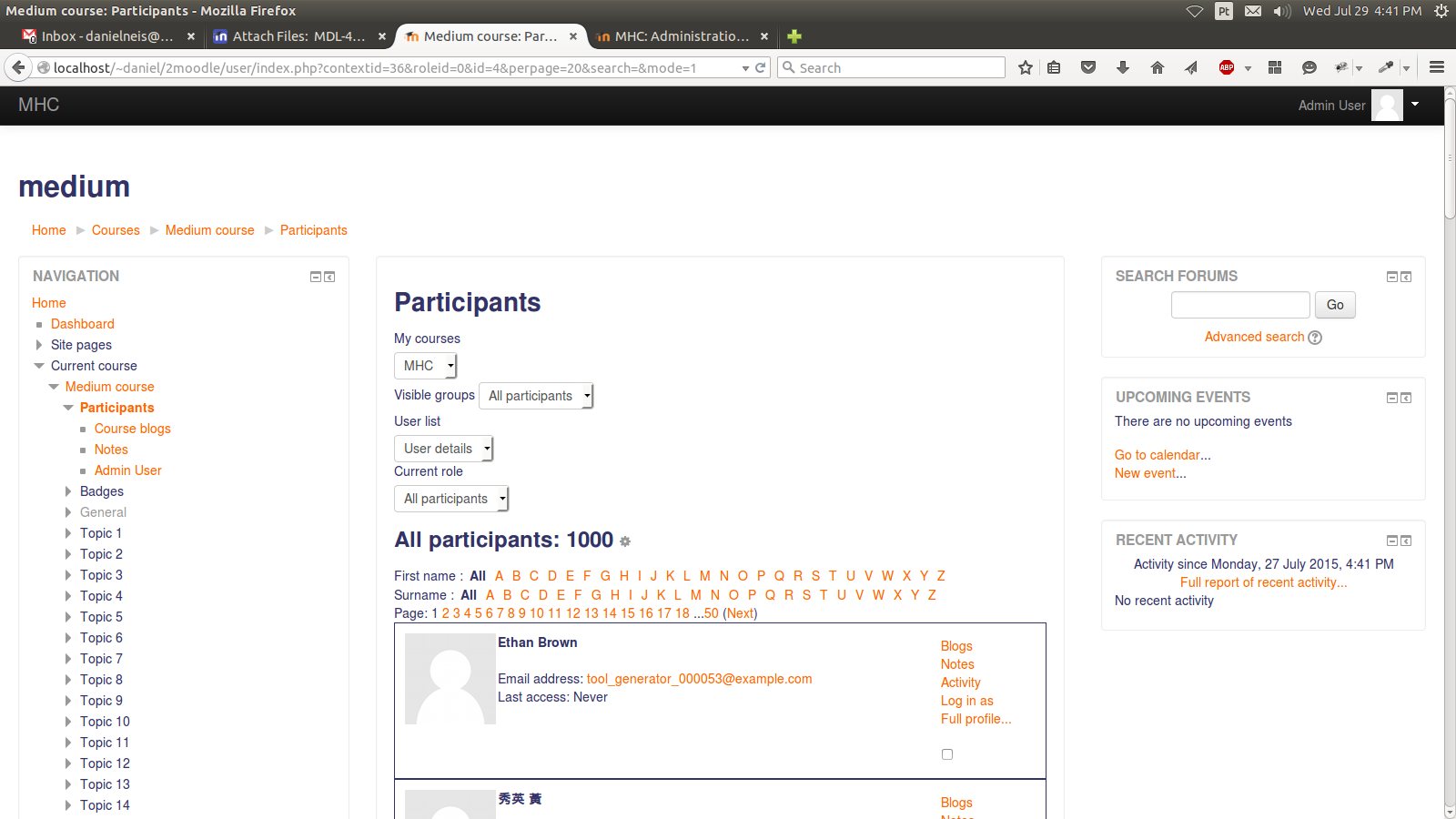Select the Medium course Participants tab
This screenshot has height=819, width=1456.
click(x=491, y=36)
